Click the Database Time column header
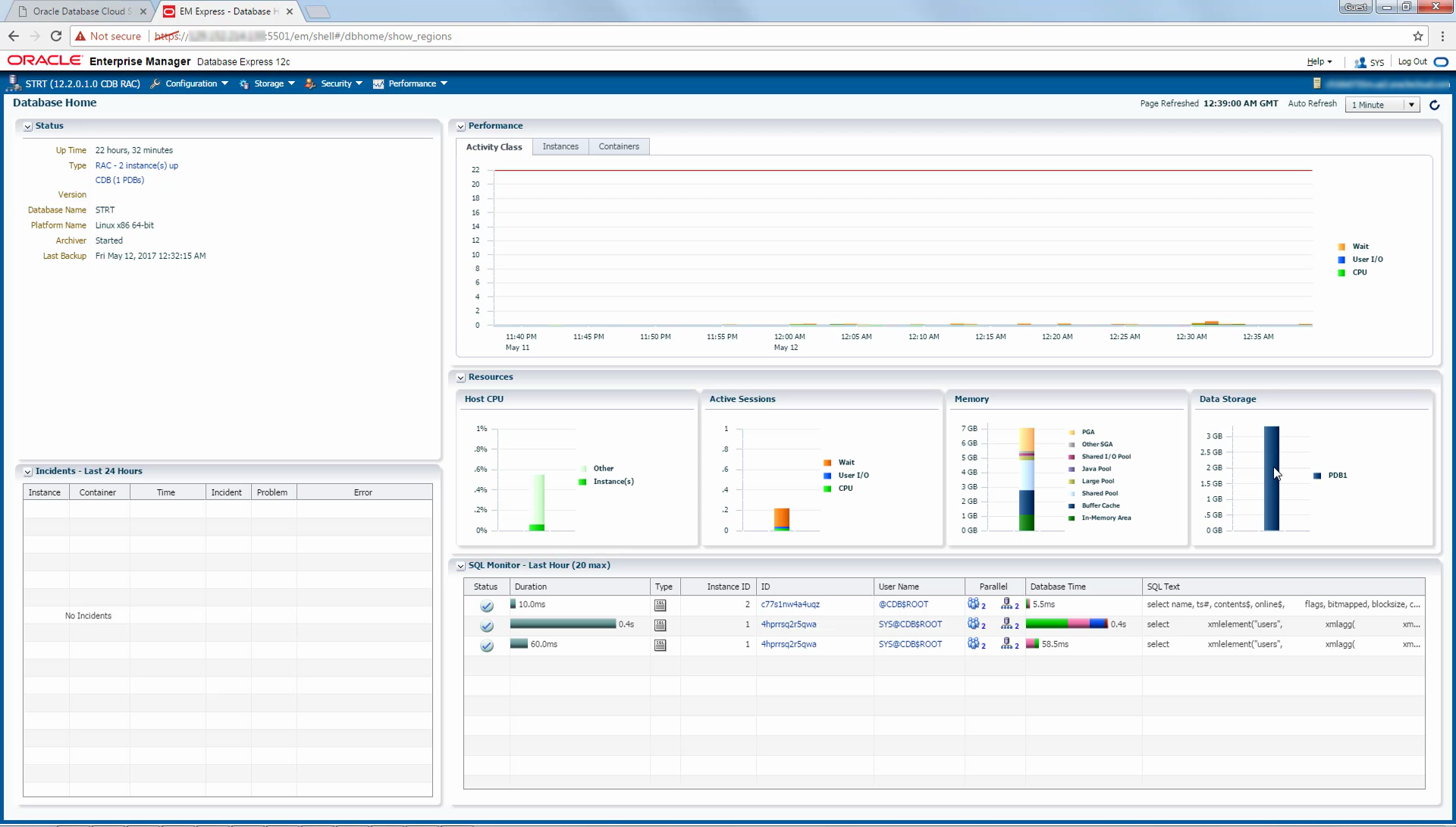1456x827 pixels. (x=1084, y=586)
